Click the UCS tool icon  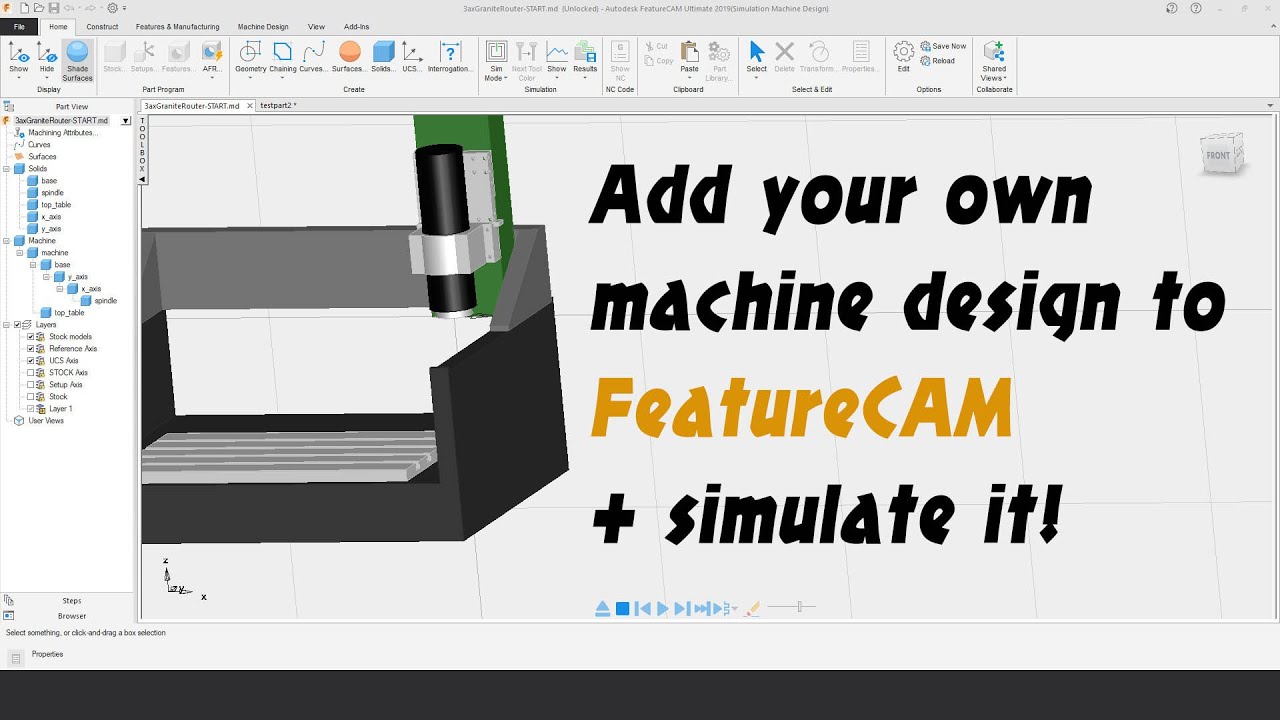coord(412,57)
